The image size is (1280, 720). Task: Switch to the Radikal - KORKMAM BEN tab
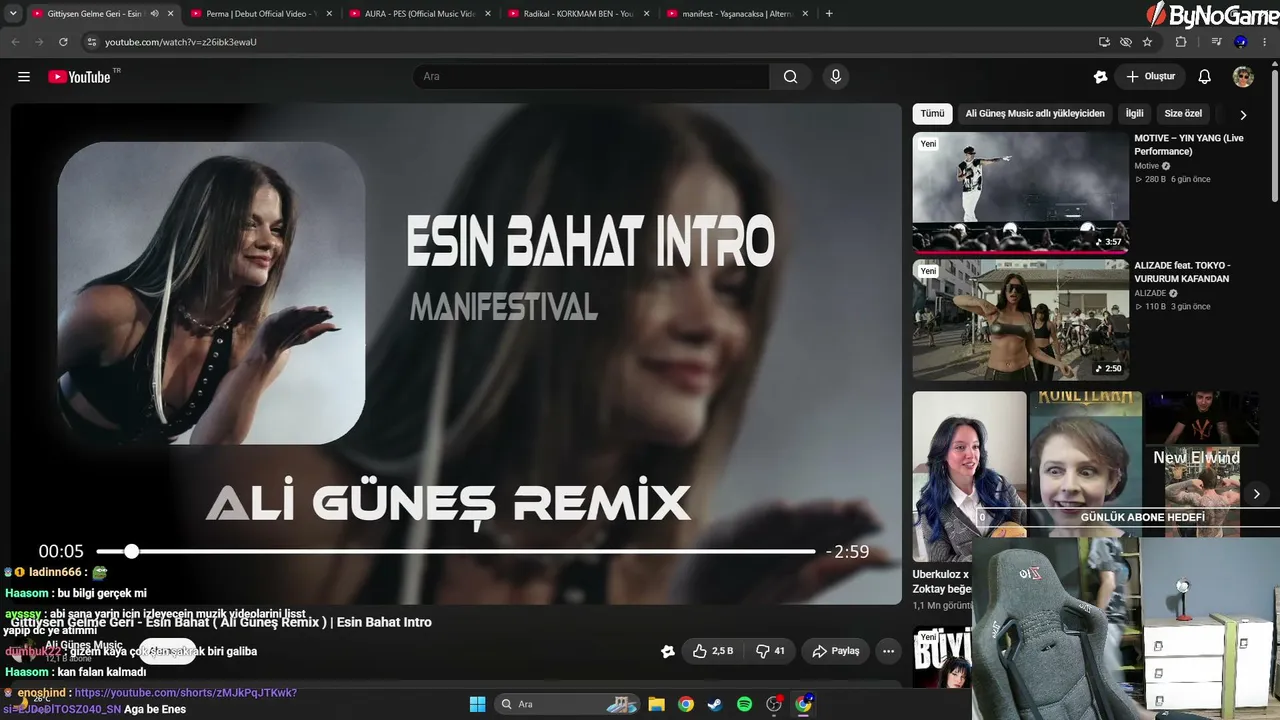(578, 14)
